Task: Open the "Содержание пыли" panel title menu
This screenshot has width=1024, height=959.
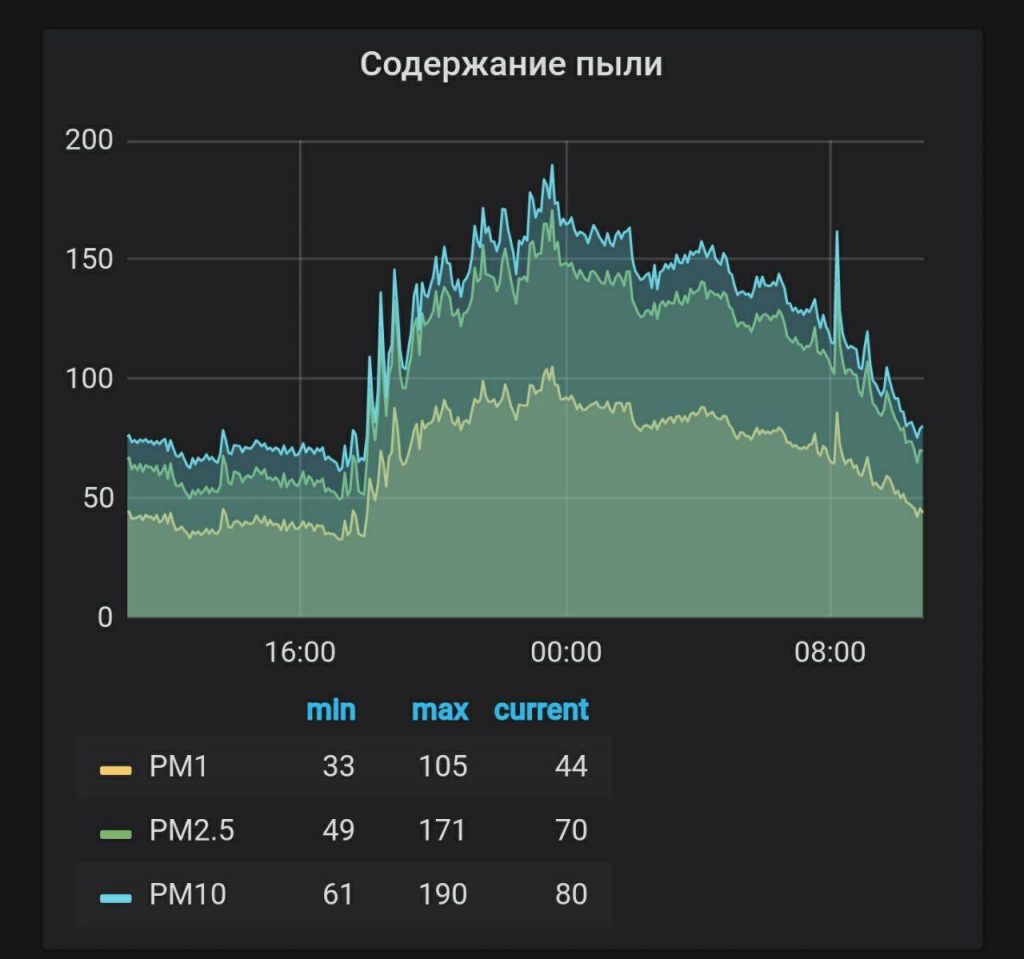Action: coord(511,65)
